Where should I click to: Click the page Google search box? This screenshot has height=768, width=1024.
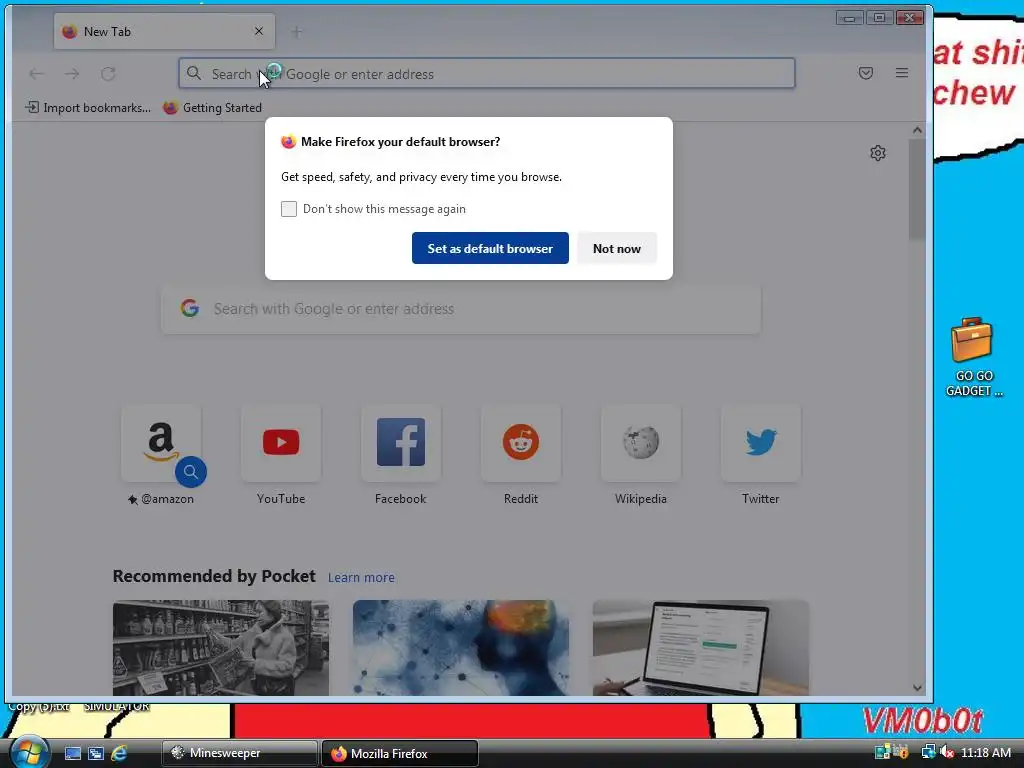(460, 309)
